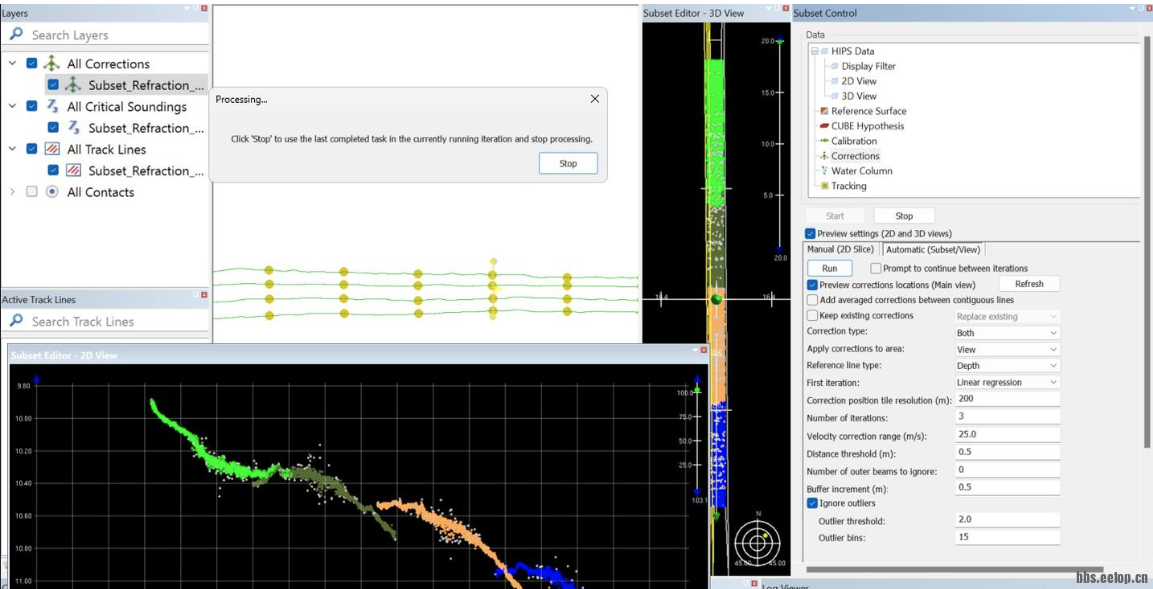
Task: Click the Refresh button
Action: (1029, 284)
